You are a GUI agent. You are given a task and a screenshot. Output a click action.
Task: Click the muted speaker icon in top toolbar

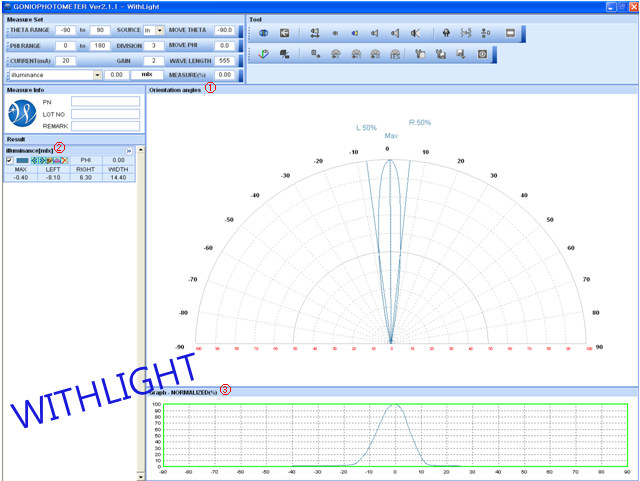(x=415, y=32)
